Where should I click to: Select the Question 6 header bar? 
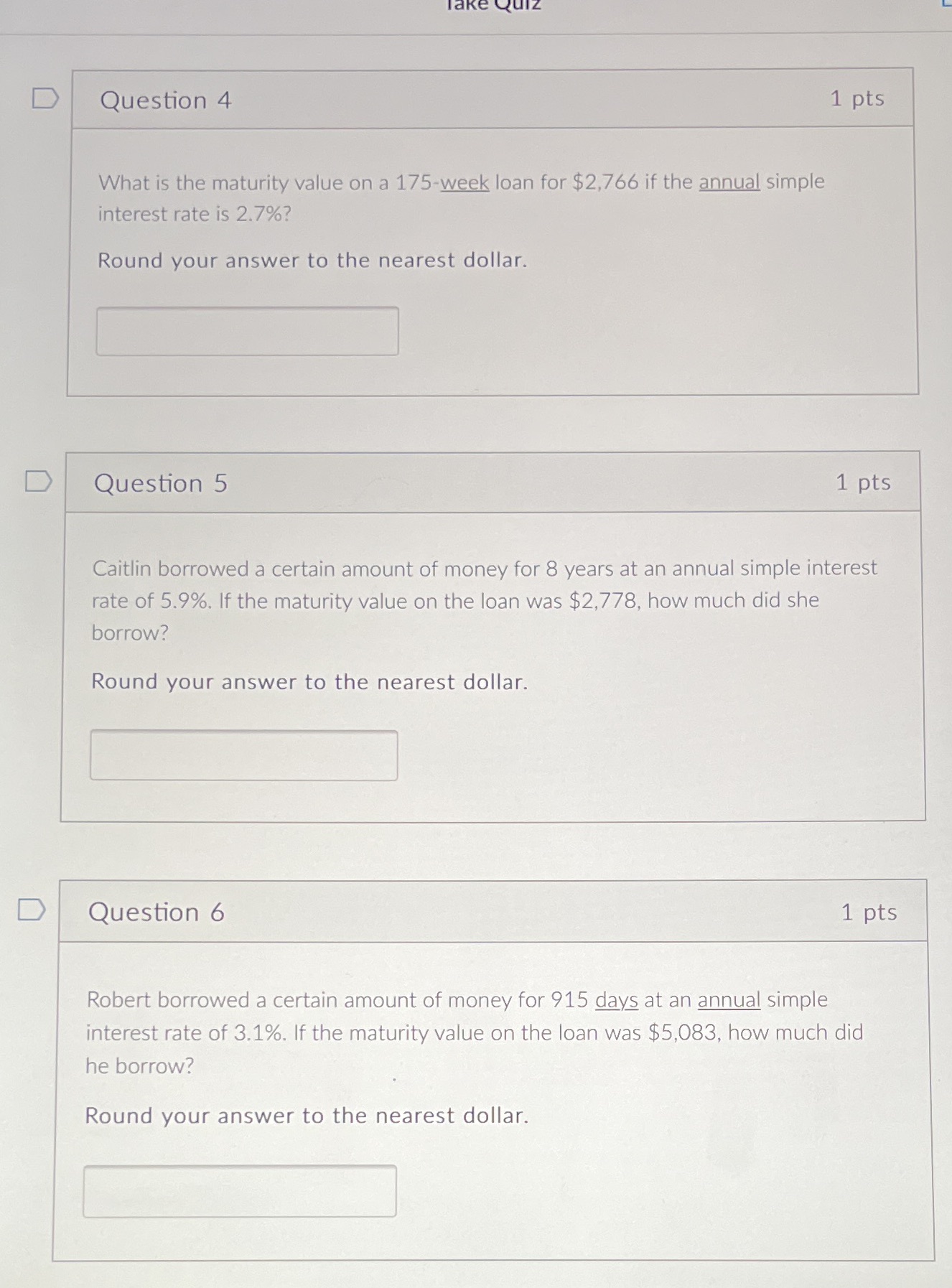tap(491, 912)
